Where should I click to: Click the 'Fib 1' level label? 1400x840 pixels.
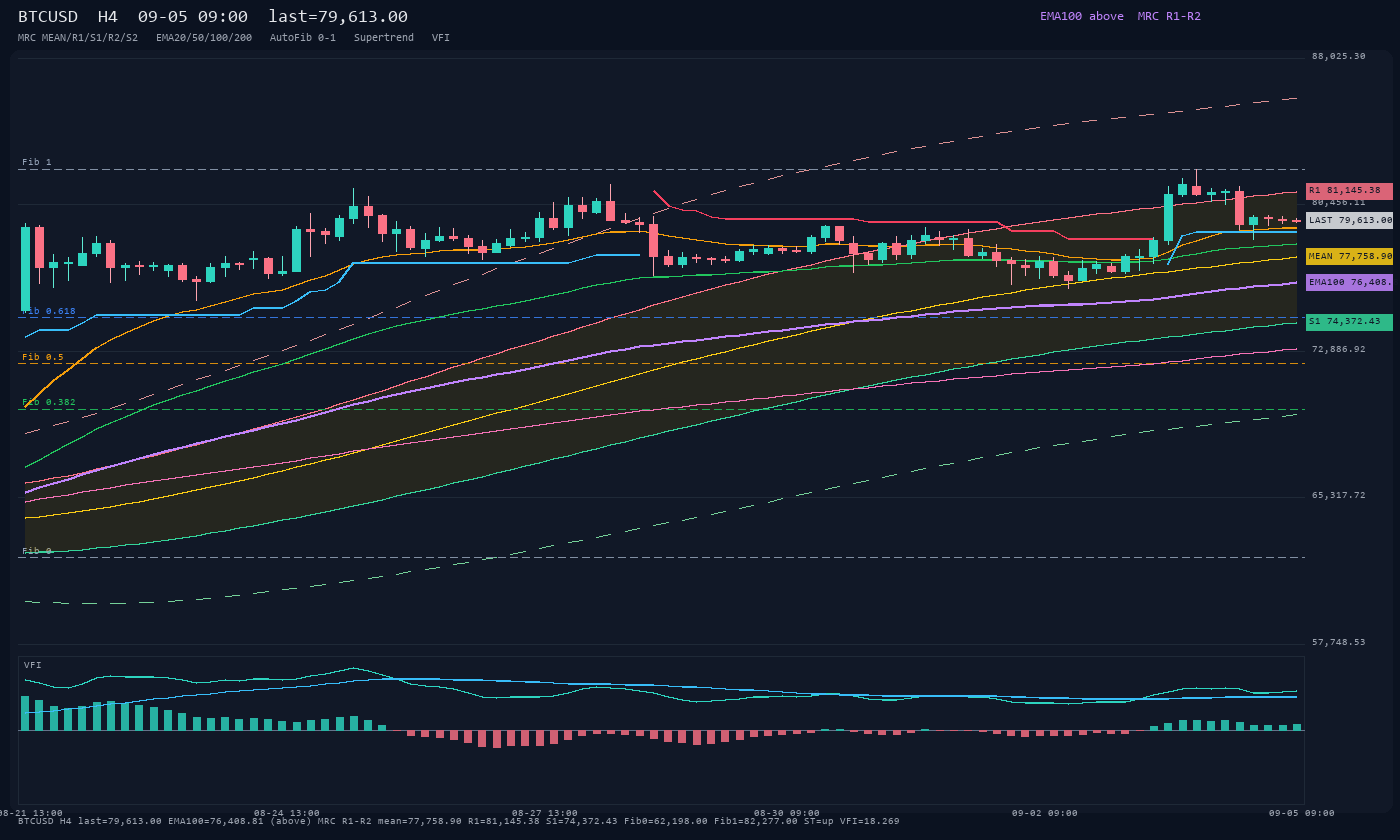pos(37,162)
